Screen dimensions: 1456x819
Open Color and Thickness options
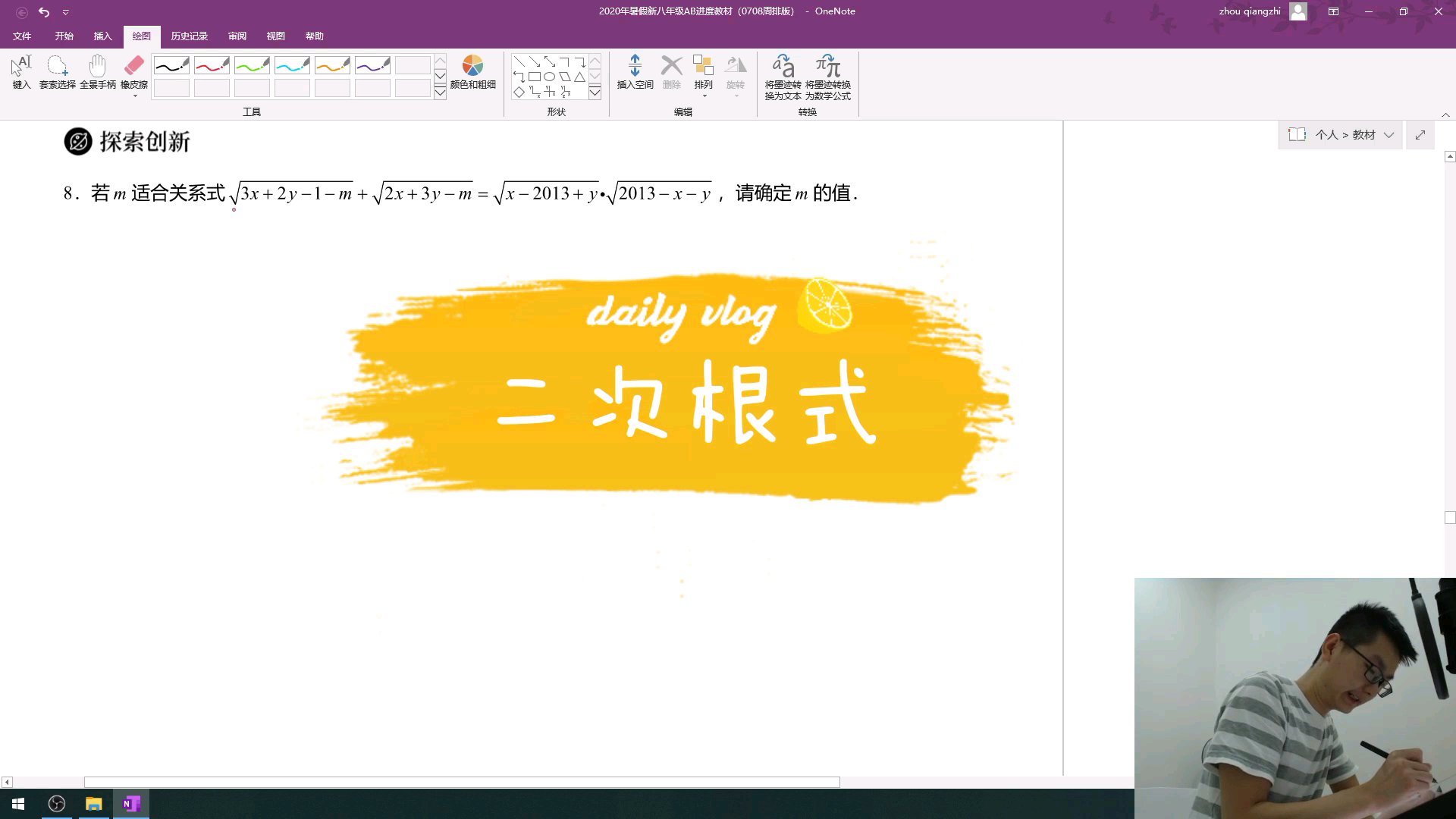[x=472, y=72]
